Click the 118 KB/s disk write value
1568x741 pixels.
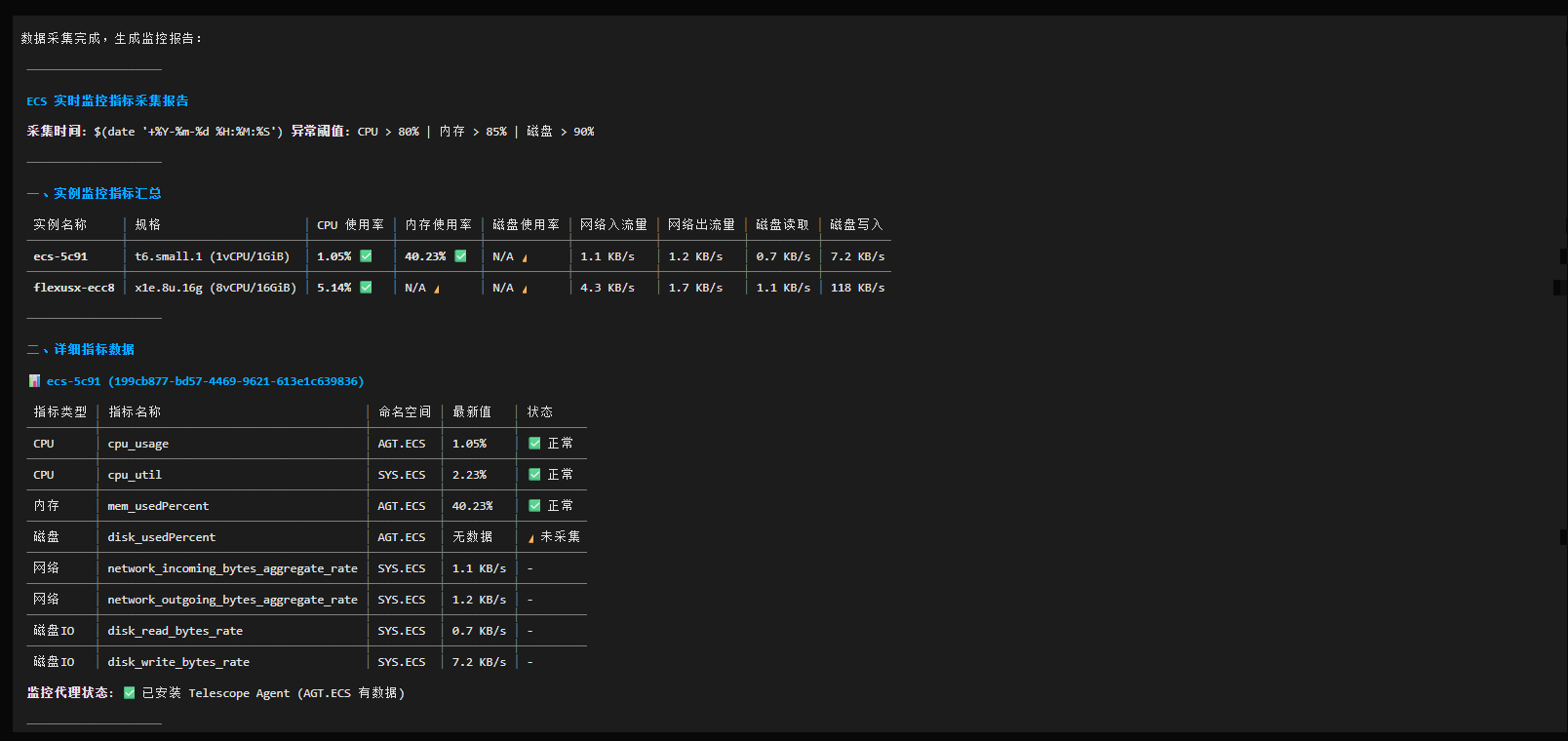[x=857, y=288]
